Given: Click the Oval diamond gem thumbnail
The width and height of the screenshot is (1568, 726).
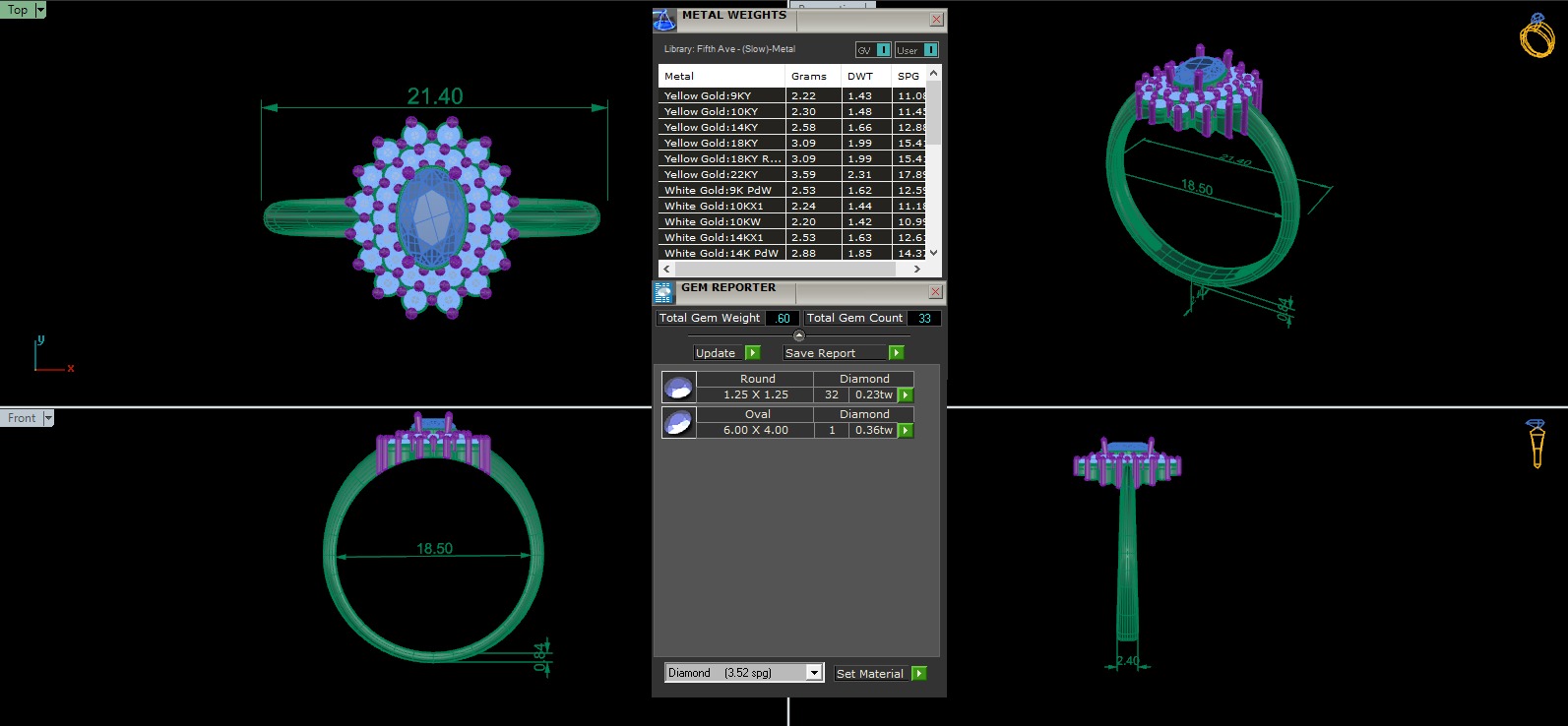Looking at the screenshot, I should pyautogui.click(x=678, y=422).
